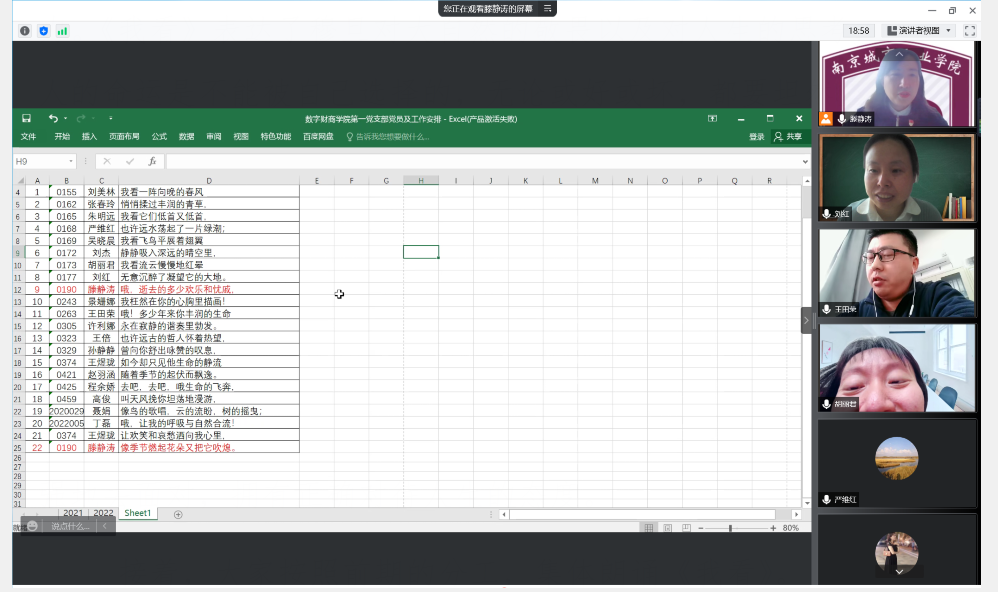This screenshot has width=998, height=592.
Task: Click the 共享 share button
Action: tap(788, 137)
